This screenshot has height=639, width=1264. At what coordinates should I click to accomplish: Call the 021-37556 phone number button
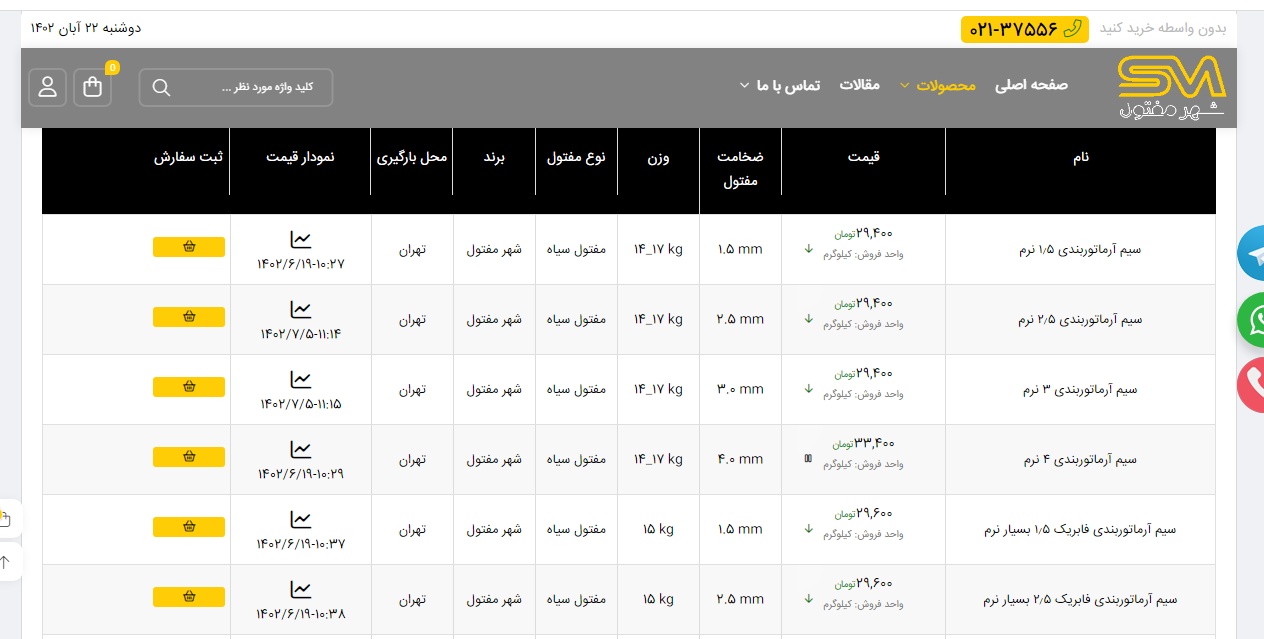click(x=1025, y=29)
